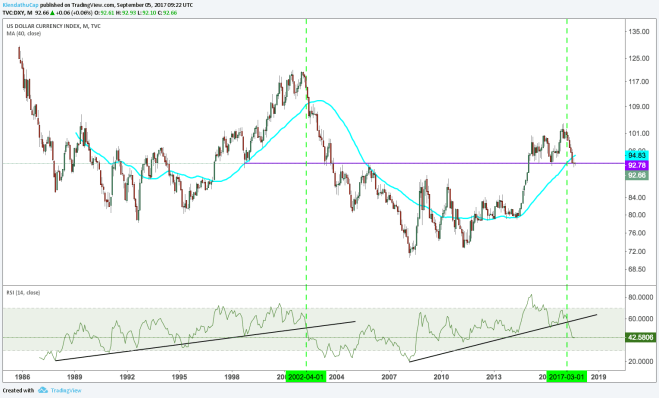Open the TradingView link in footer
659x398 pixels.
tap(66, 390)
